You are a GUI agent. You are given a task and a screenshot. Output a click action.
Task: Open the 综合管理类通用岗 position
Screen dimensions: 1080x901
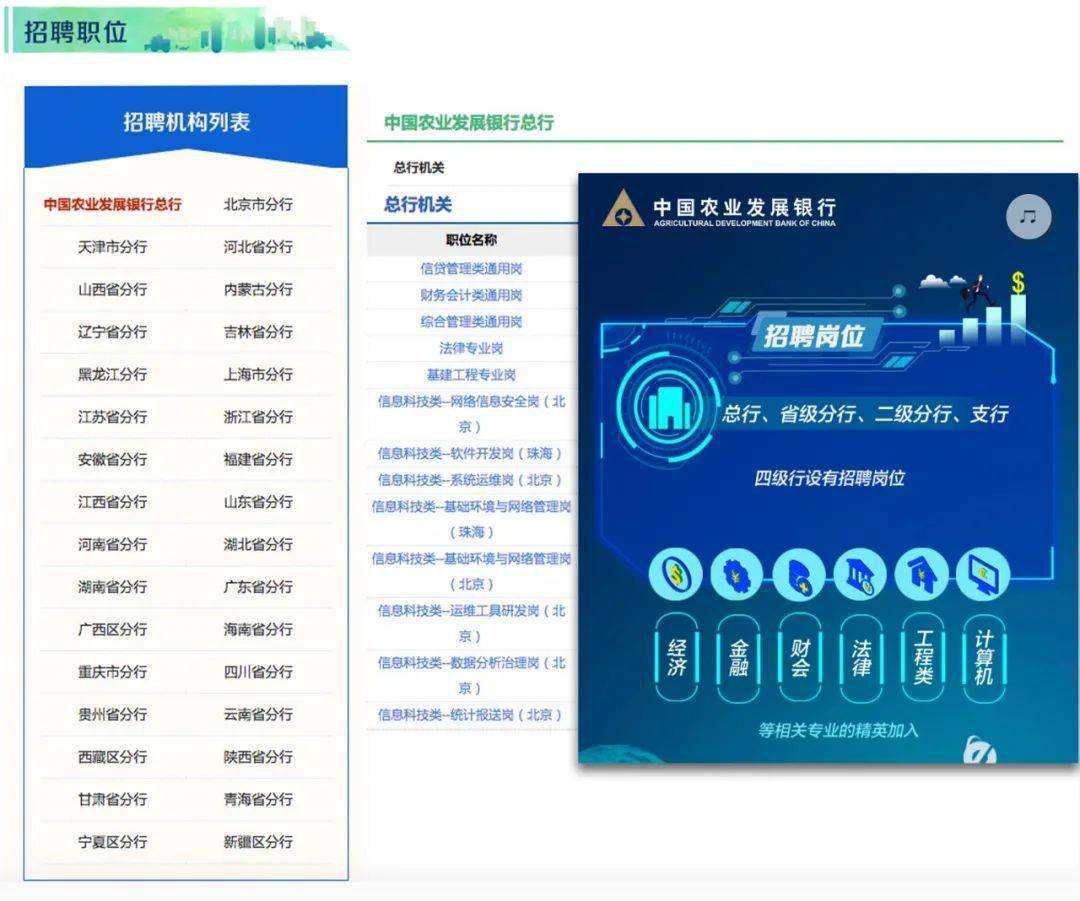[471, 322]
